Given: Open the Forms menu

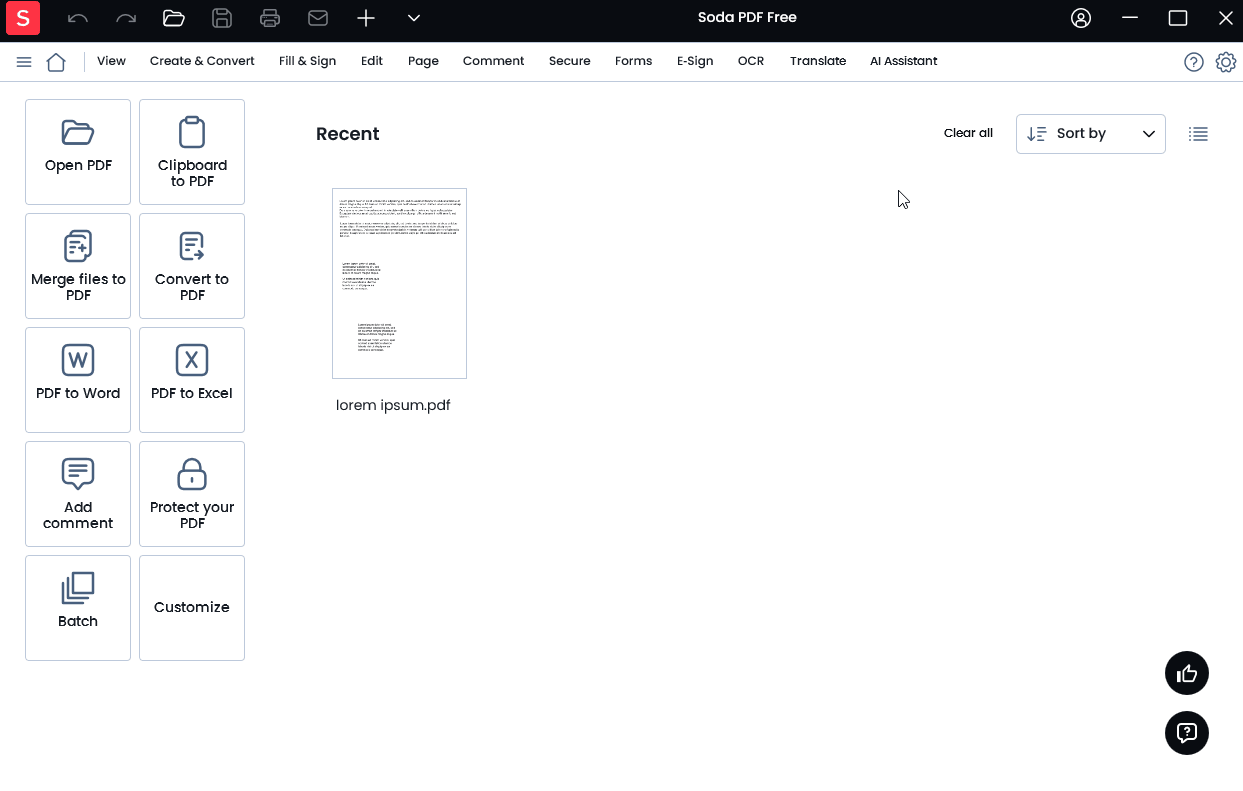Looking at the screenshot, I should pos(633,61).
